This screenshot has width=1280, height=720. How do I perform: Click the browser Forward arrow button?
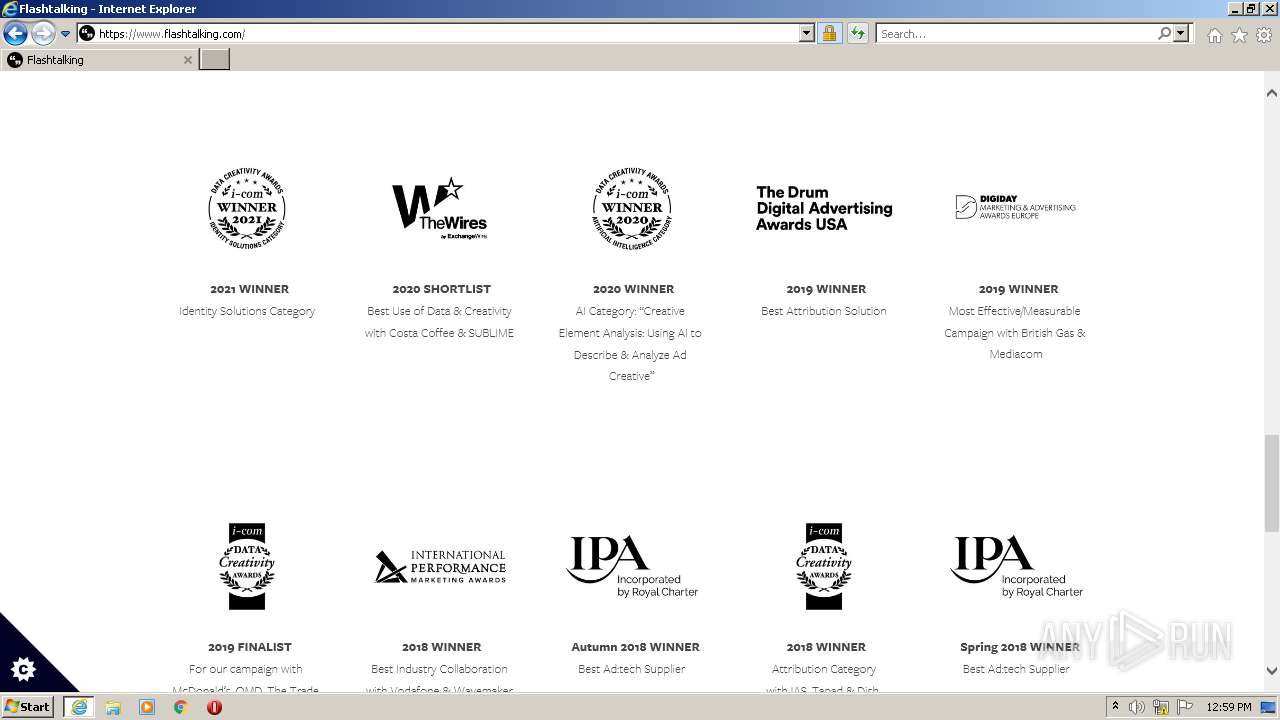point(43,34)
